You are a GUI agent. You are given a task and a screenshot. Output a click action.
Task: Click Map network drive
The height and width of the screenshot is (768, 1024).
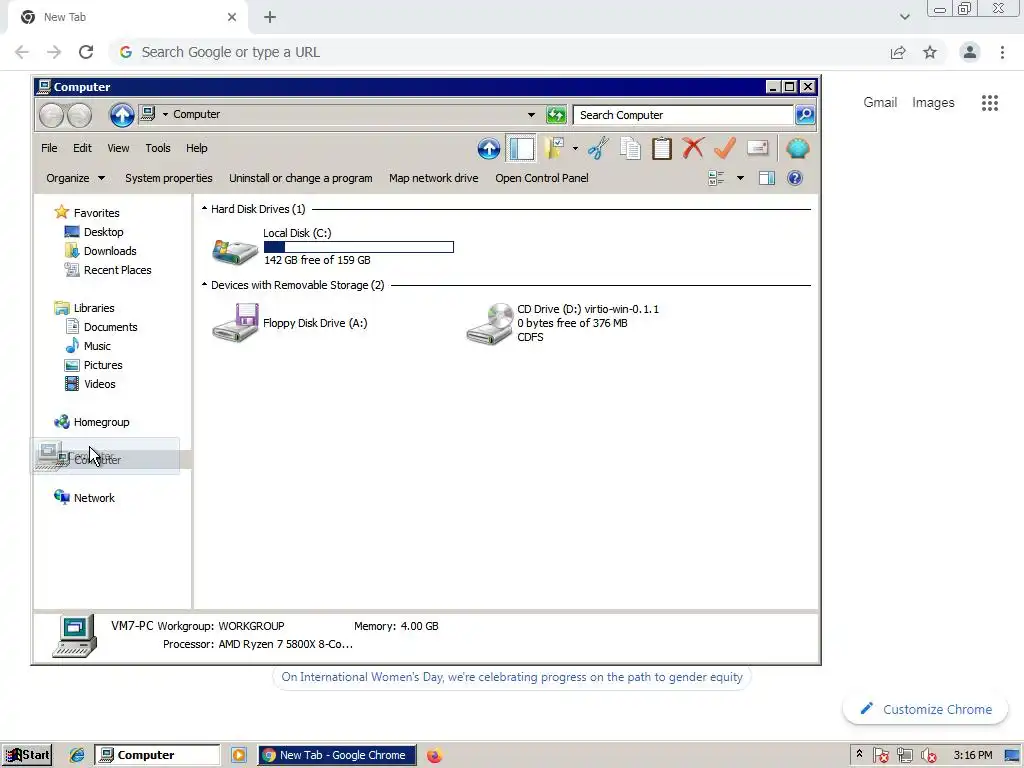pos(434,178)
